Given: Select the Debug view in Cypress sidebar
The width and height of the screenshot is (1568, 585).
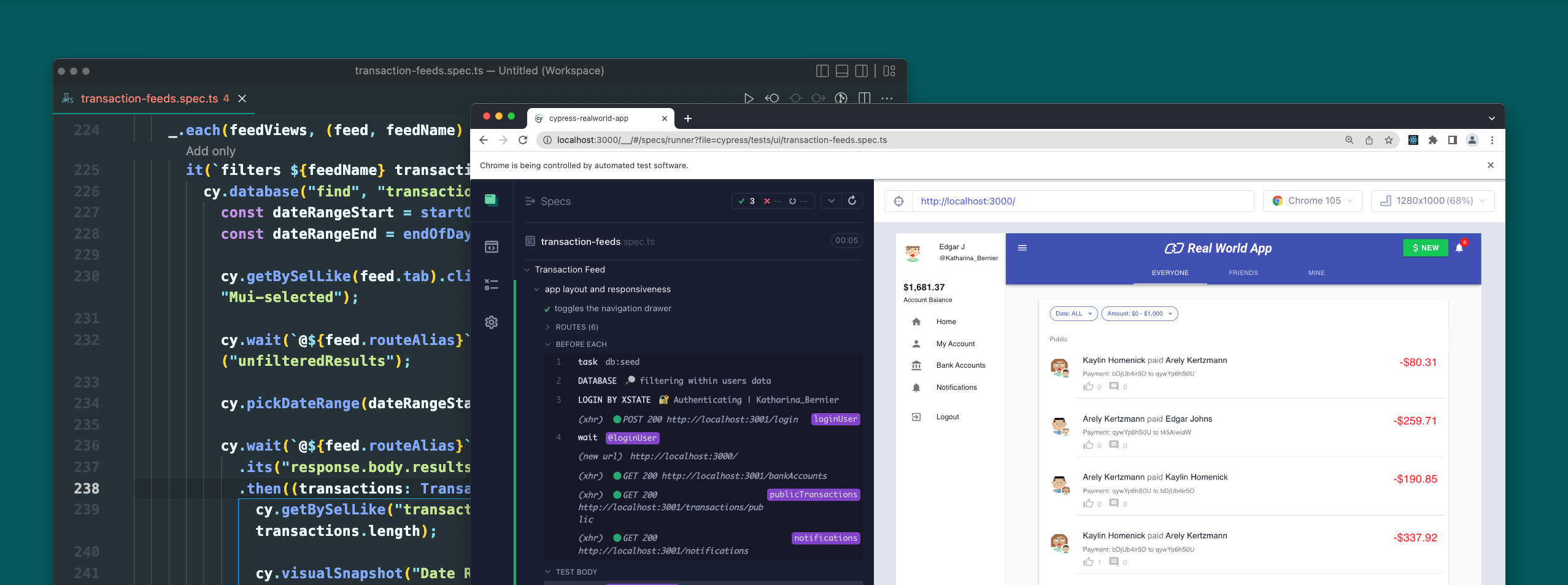Looking at the screenshot, I should 492,284.
